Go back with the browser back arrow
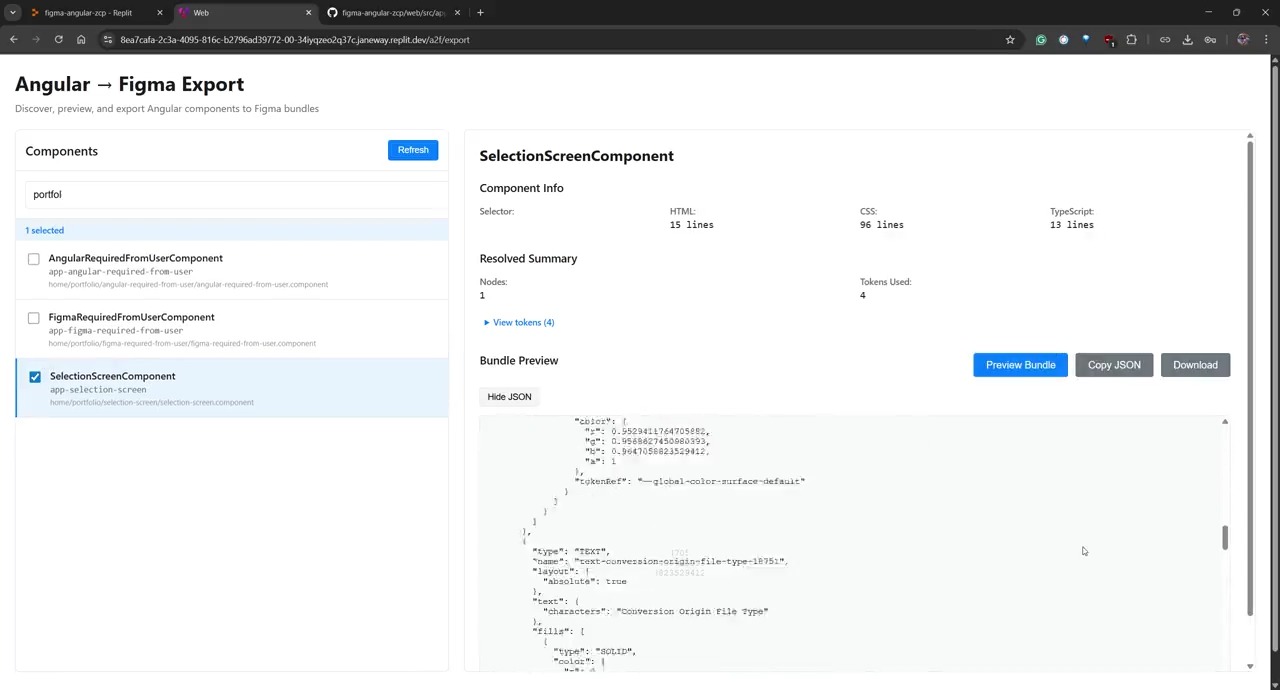The width and height of the screenshot is (1280, 690). point(14,40)
